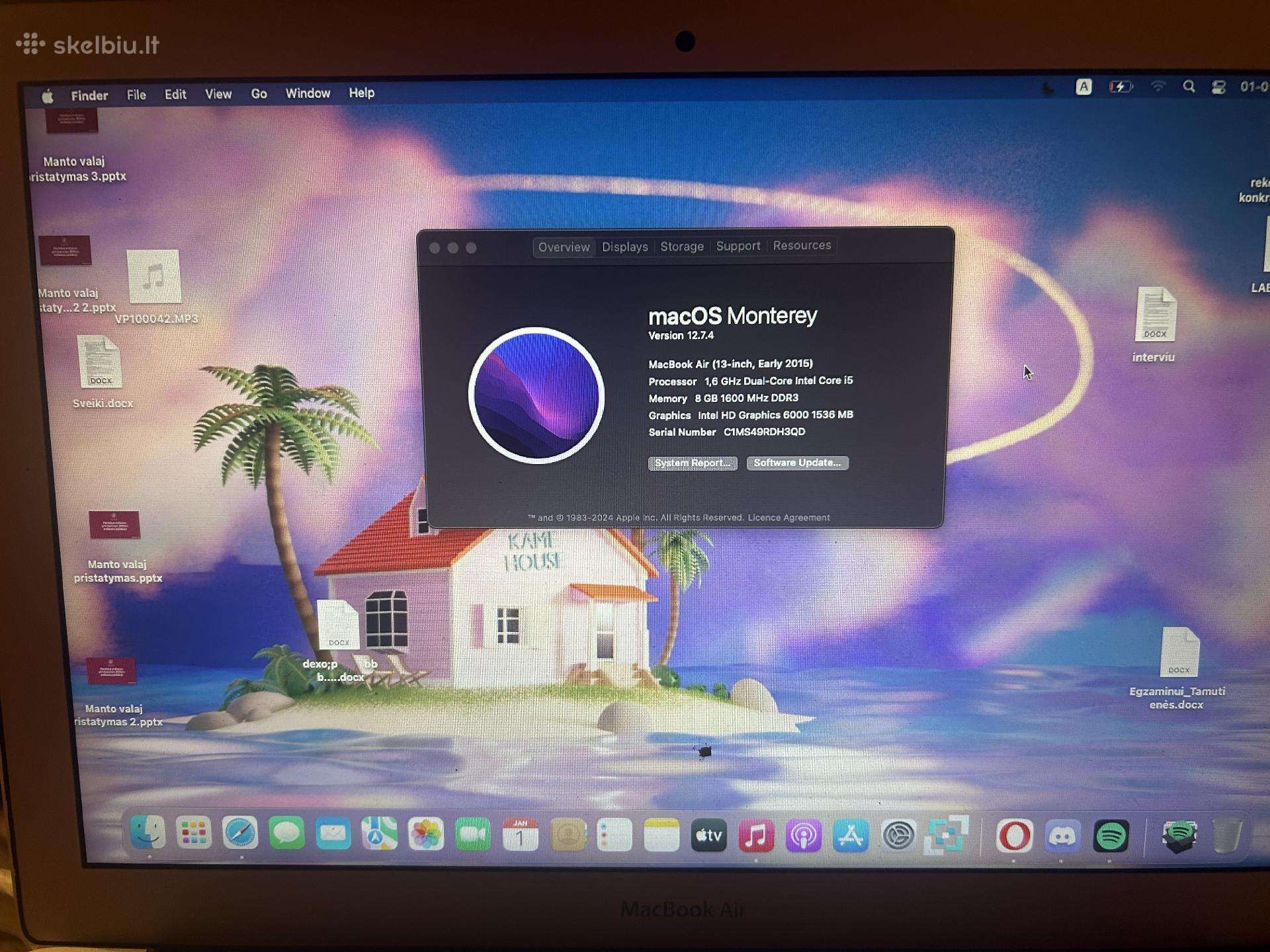Open the Trash in the Dock
The height and width of the screenshot is (952, 1270).
1227,837
